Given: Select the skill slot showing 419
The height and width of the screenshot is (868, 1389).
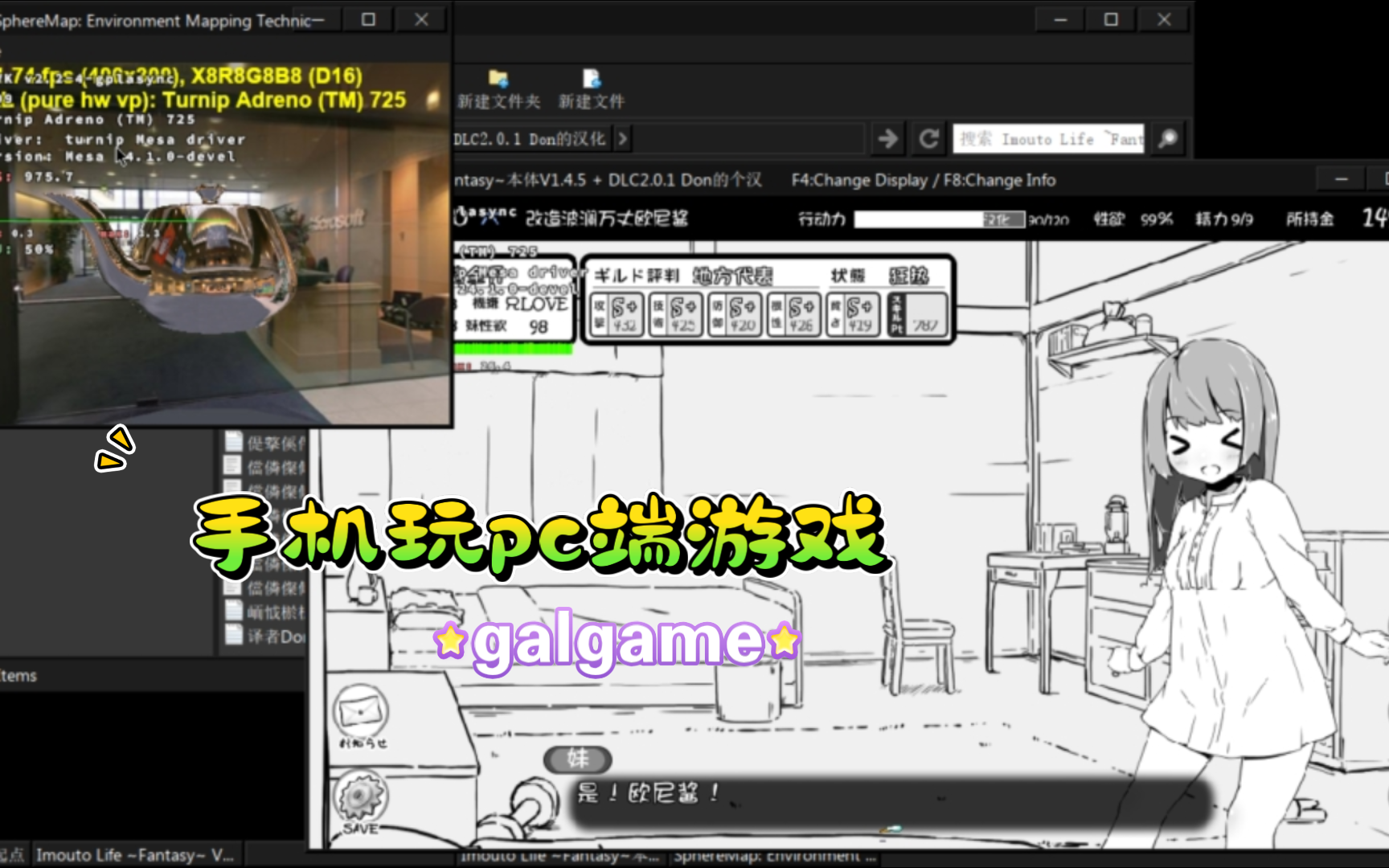Looking at the screenshot, I should click(x=852, y=314).
